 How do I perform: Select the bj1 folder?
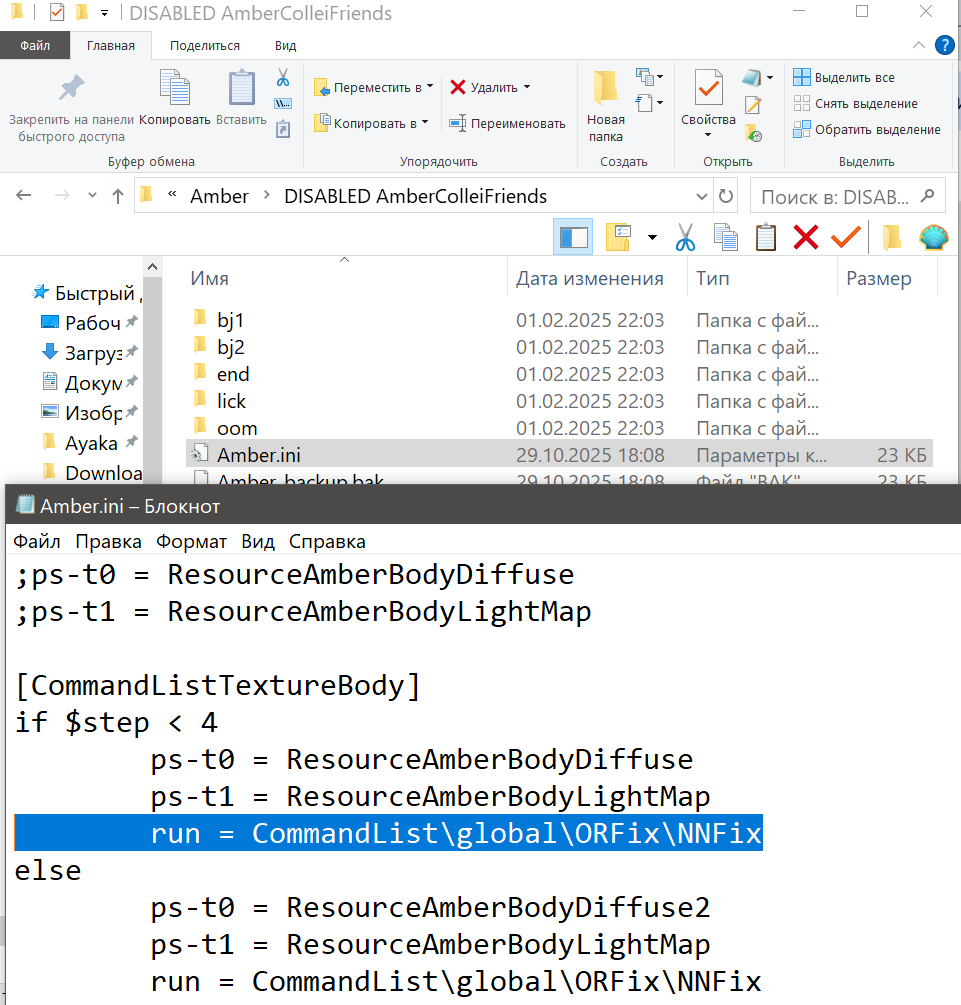pos(230,320)
